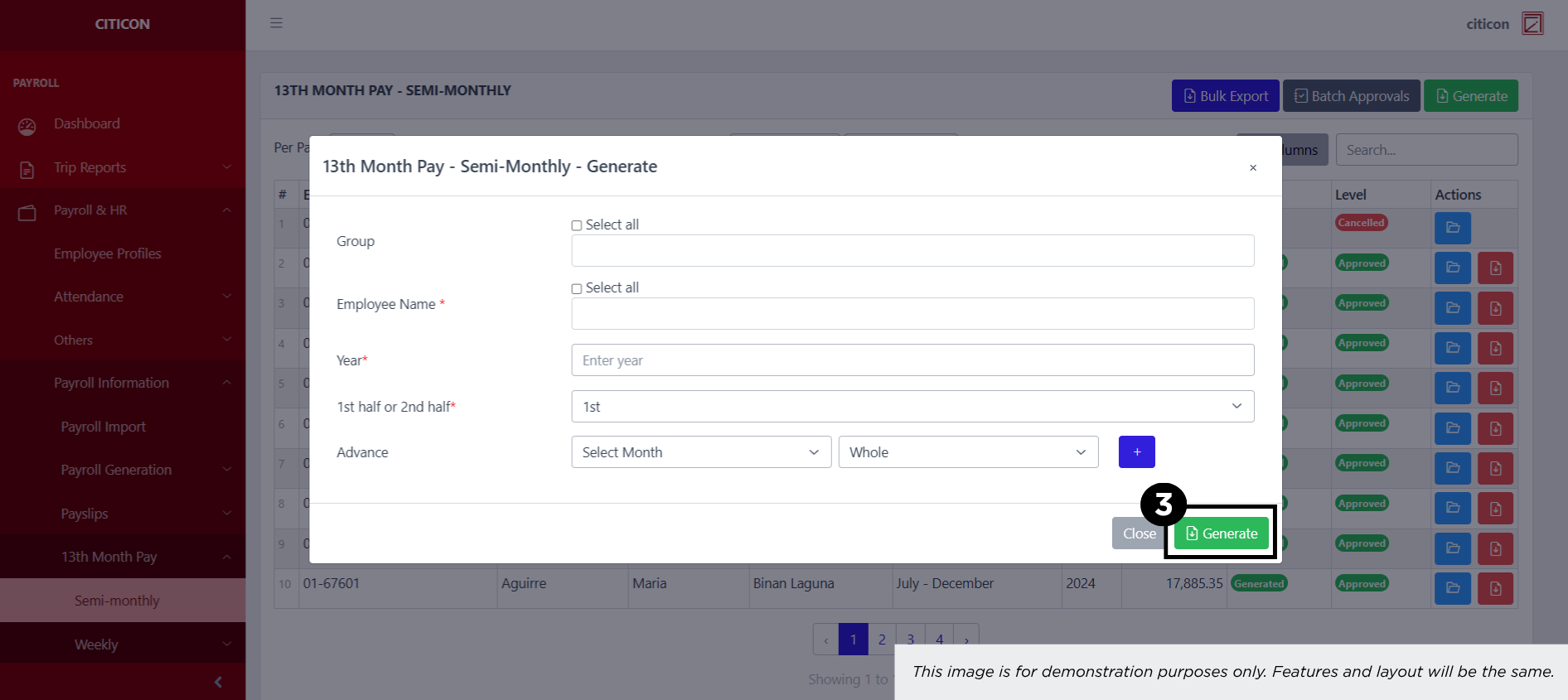This screenshot has height=700, width=1568.
Task: Click red export icon in Maria Aguirre row
Action: point(1495,588)
